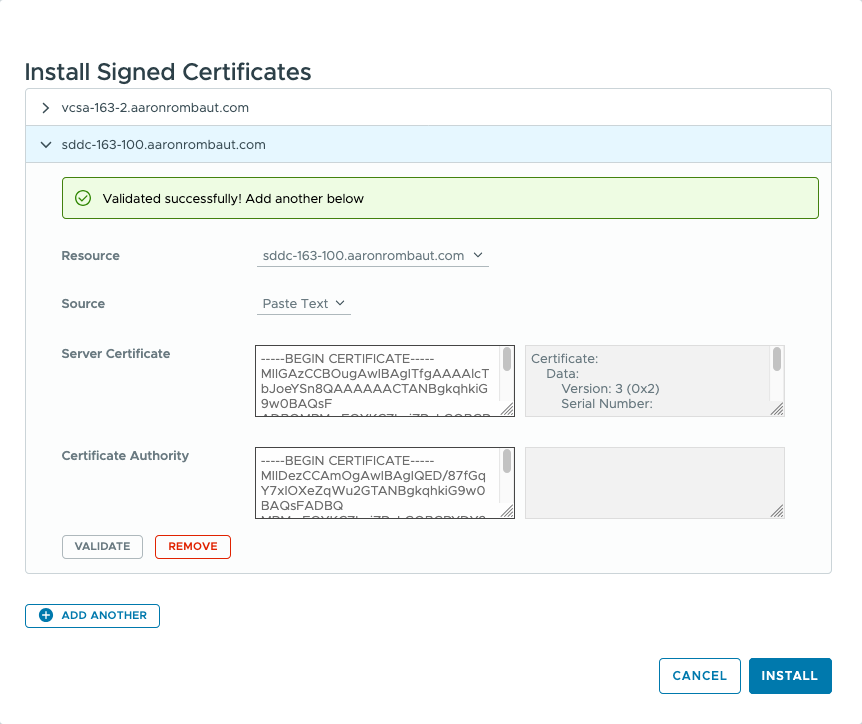Click the red Remove button
Image resolution: width=862 pixels, height=724 pixels.
coord(192,546)
